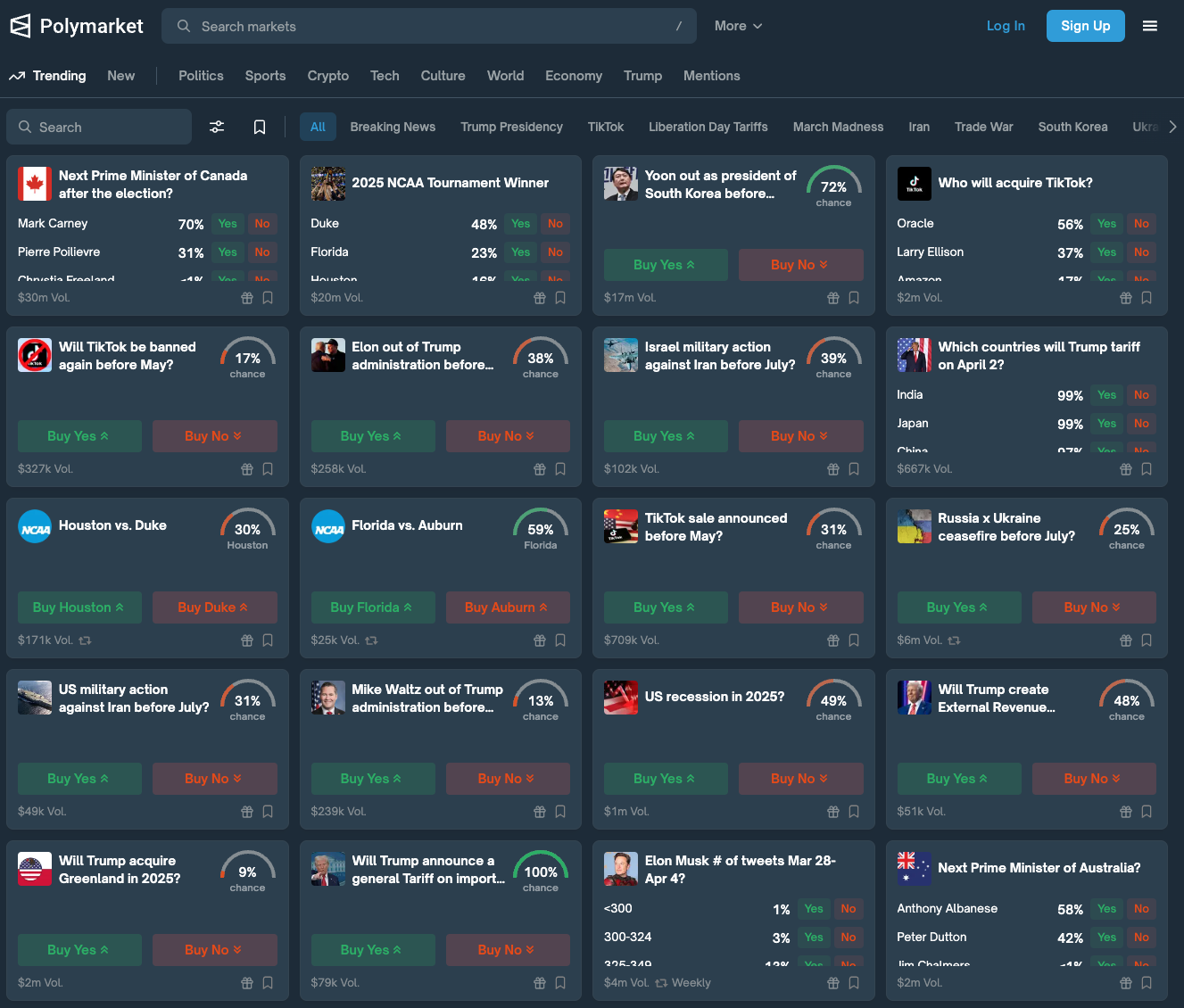Click the Polymarket logo icon

20,26
